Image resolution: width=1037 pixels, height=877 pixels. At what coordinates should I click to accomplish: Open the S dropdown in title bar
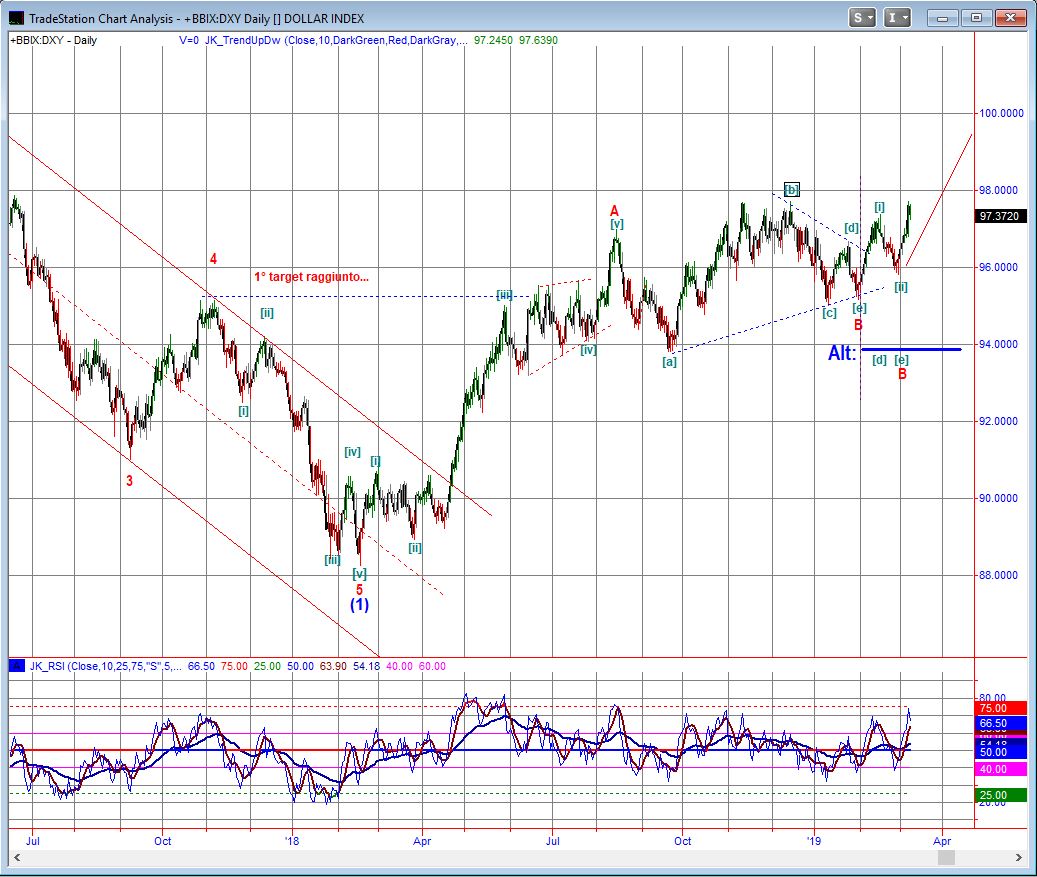(862, 18)
